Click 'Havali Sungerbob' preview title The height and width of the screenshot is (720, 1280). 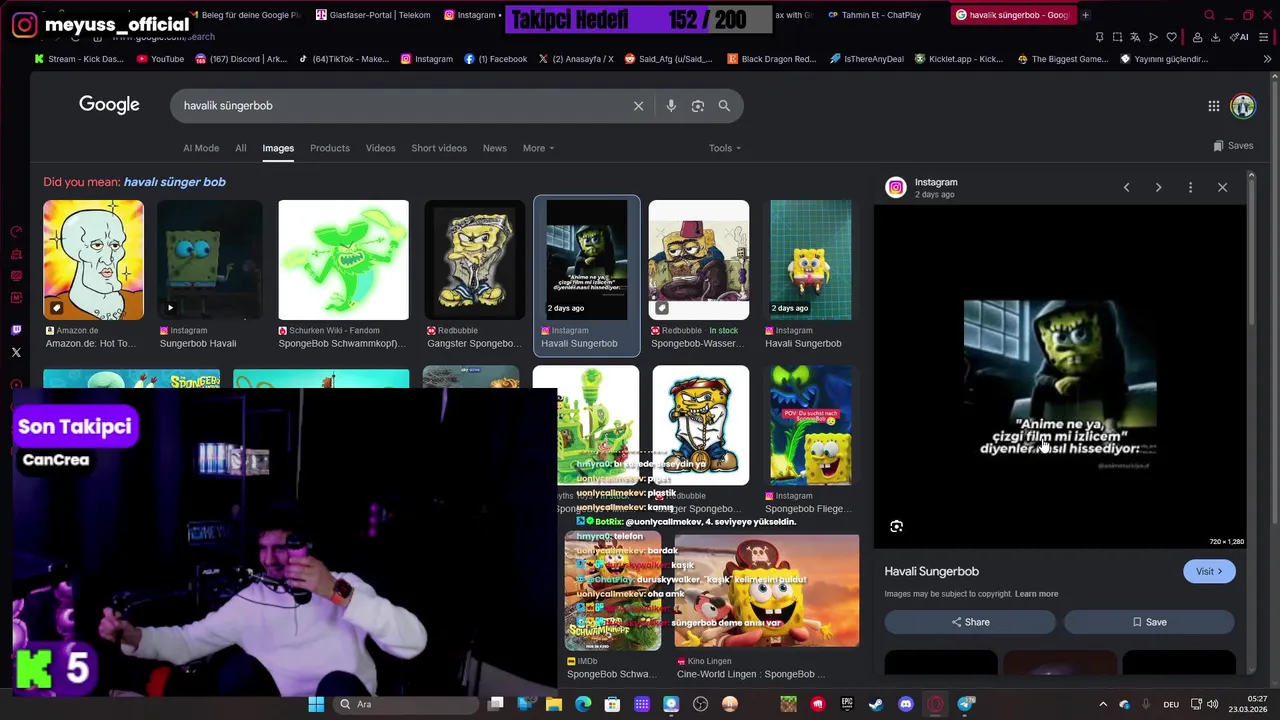pos(931,571)
